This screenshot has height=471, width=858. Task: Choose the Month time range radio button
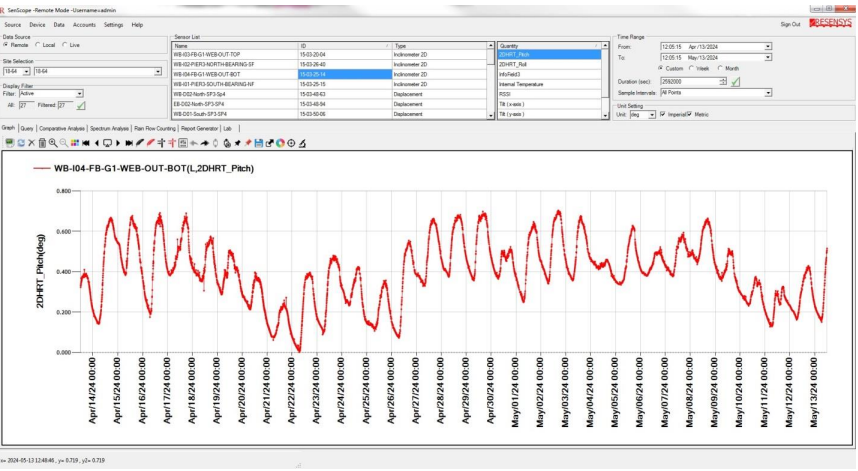tap(720, 68)
